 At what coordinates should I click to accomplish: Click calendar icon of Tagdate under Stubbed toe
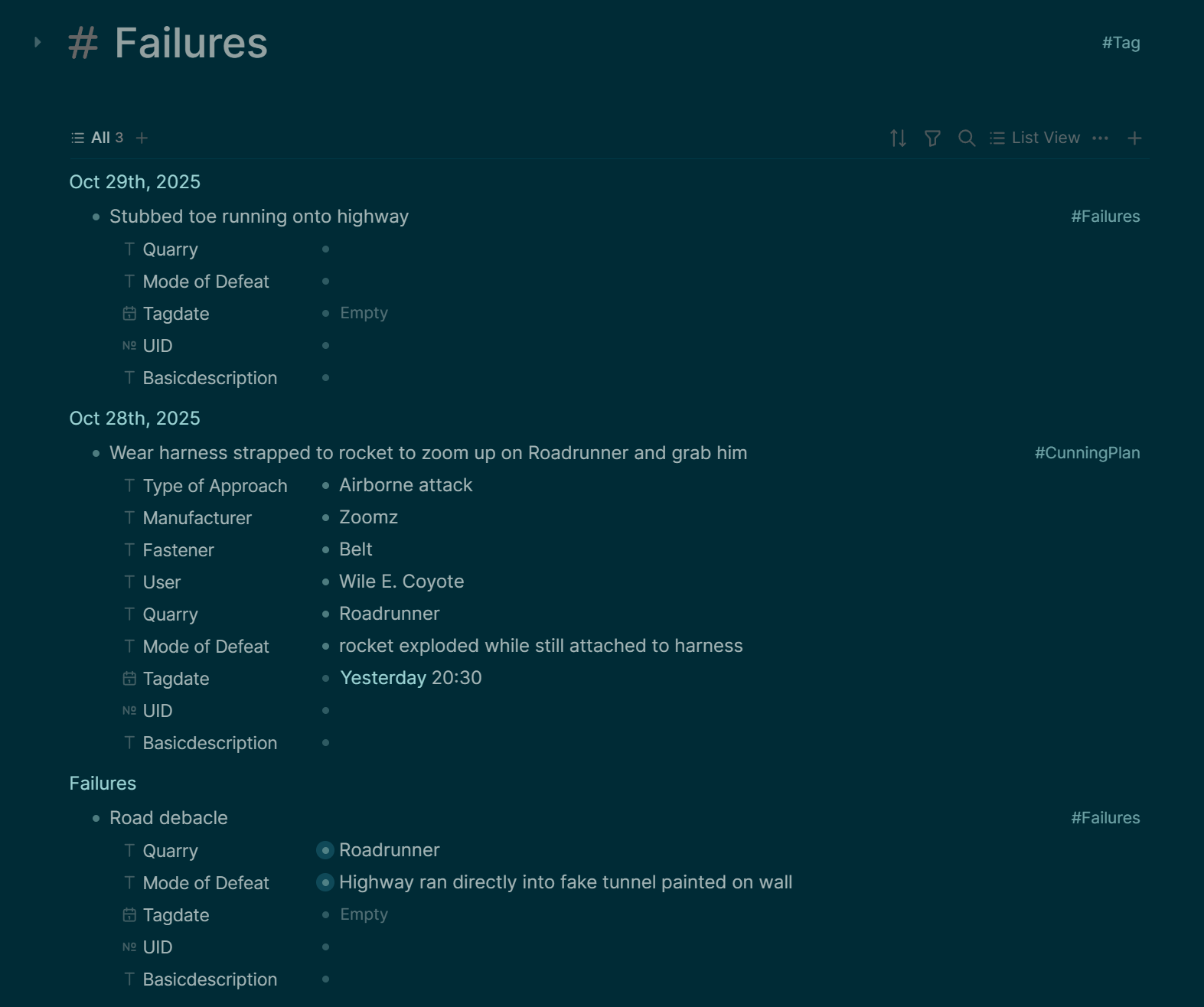point(129,314)
